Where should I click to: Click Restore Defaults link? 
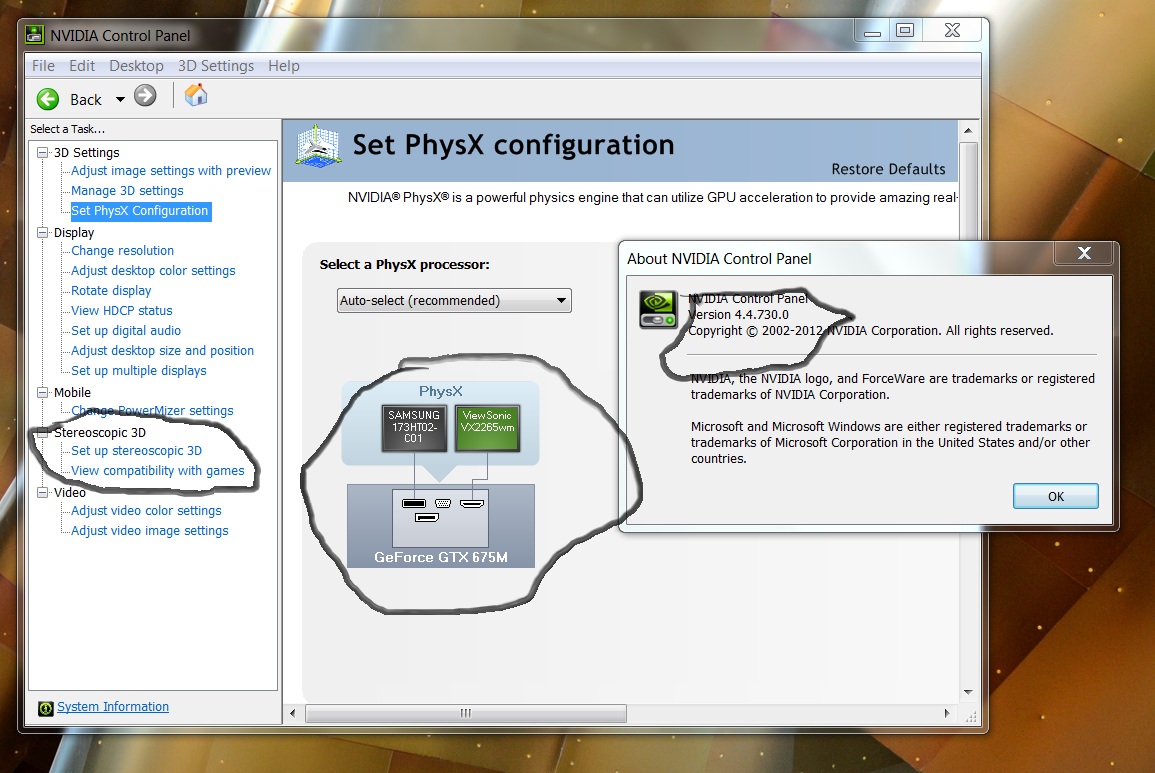pos(888,169)
